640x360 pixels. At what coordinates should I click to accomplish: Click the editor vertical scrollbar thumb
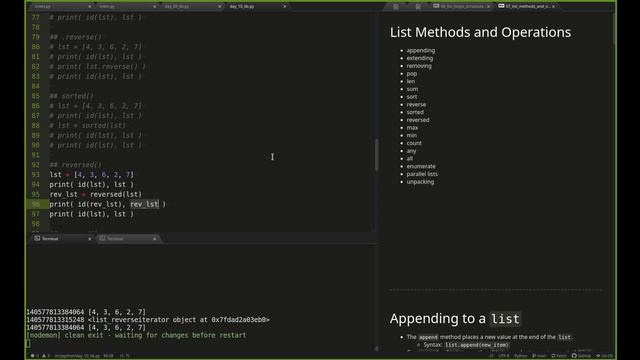click(376, 155)
